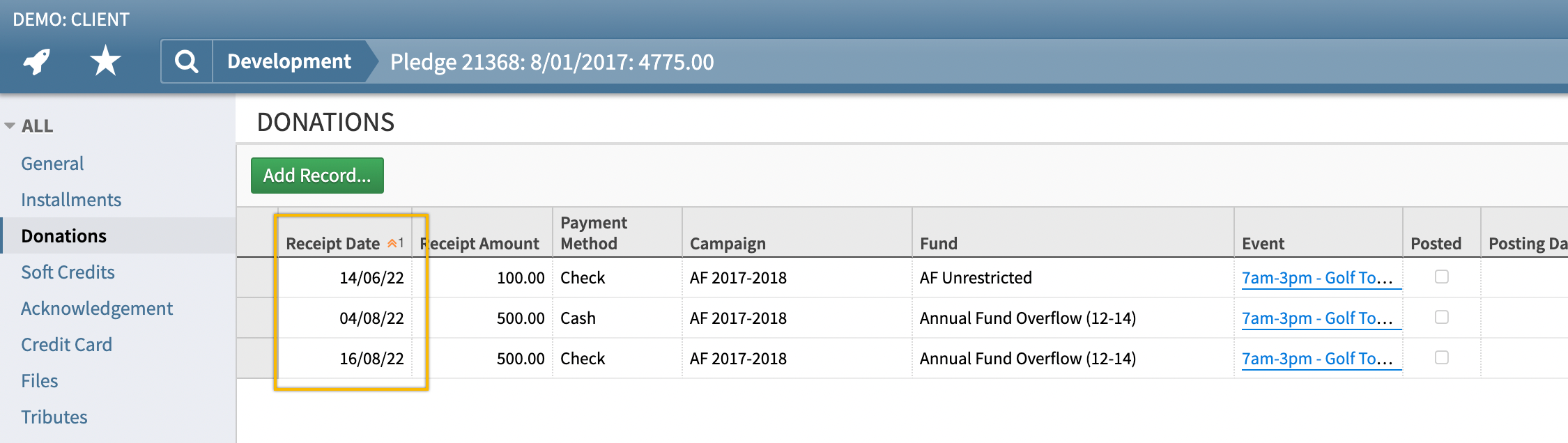Open Golf event link in first row
The image size is (1568, 443).
tap(1317, 278)
